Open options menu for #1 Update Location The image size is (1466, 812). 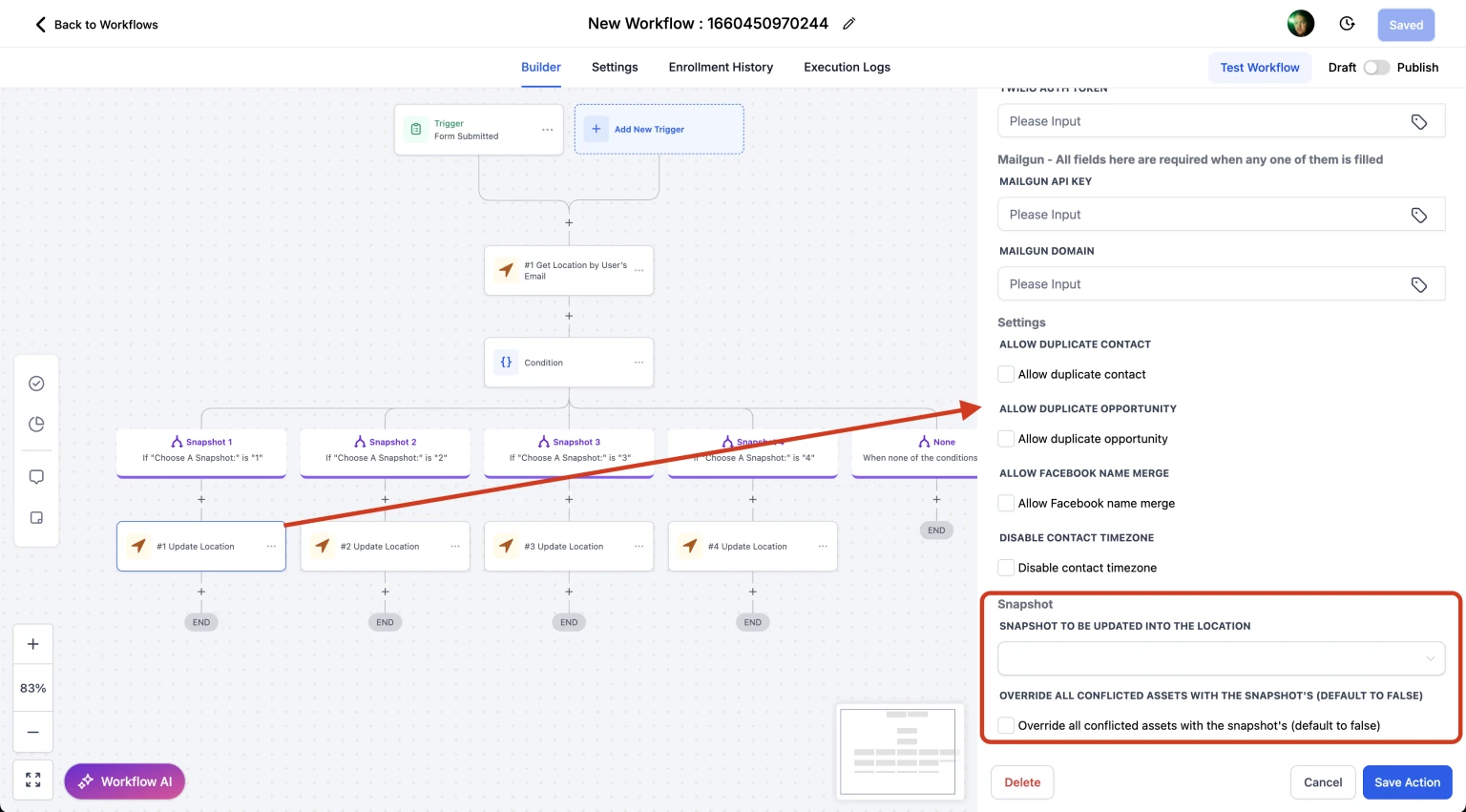271,547
